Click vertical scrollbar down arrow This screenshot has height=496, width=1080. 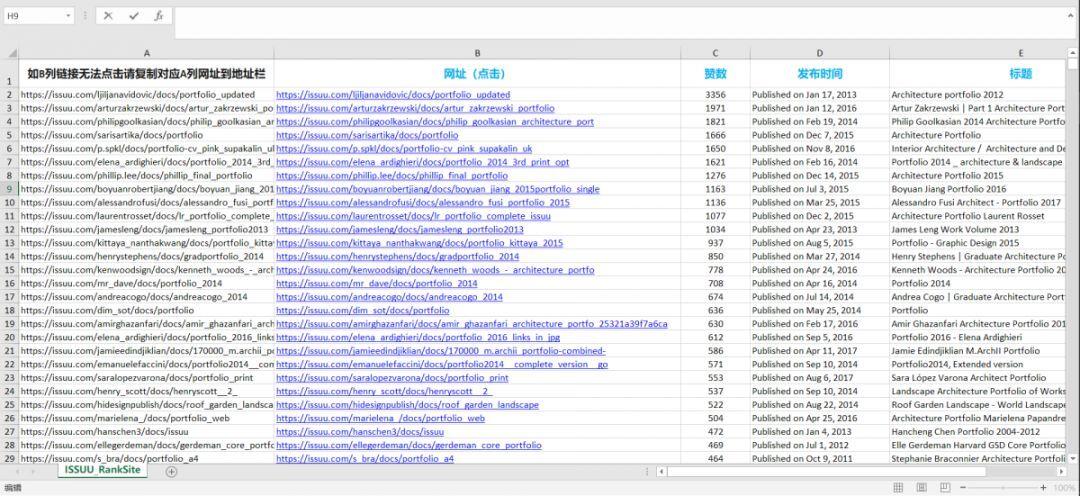1073,457
